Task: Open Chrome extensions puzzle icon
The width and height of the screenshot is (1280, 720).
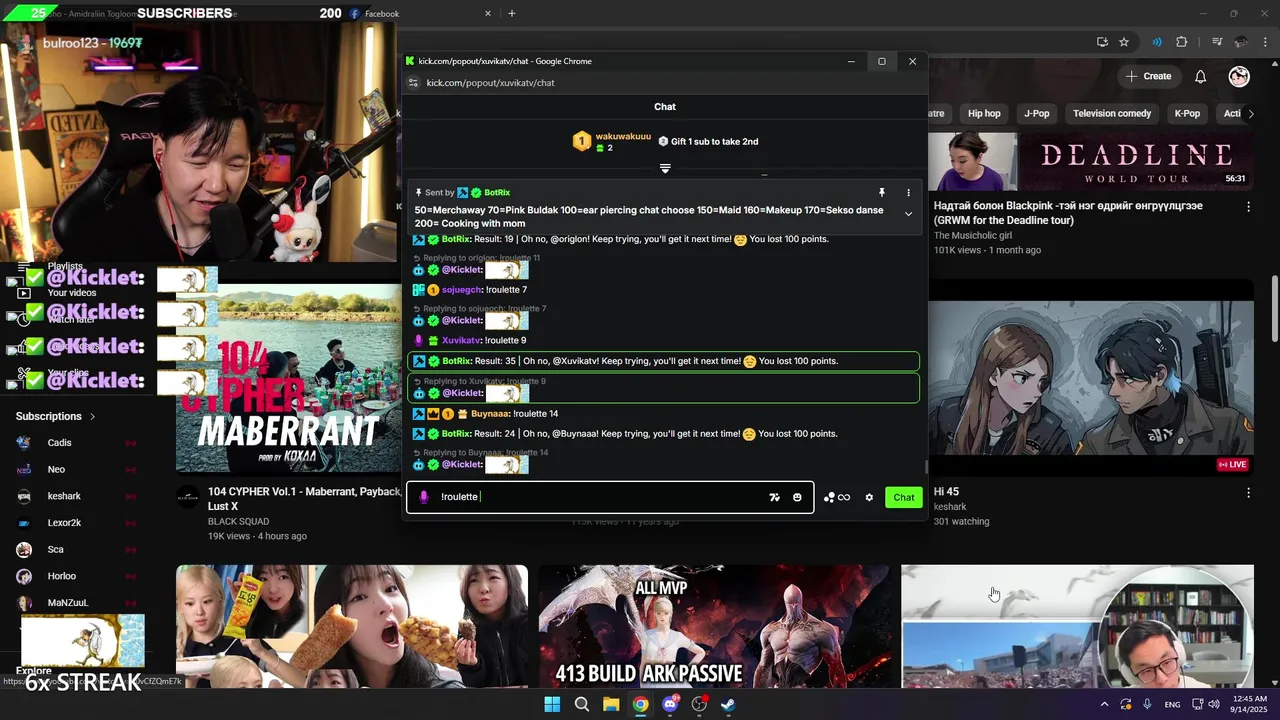Action: pos(1182,42)
